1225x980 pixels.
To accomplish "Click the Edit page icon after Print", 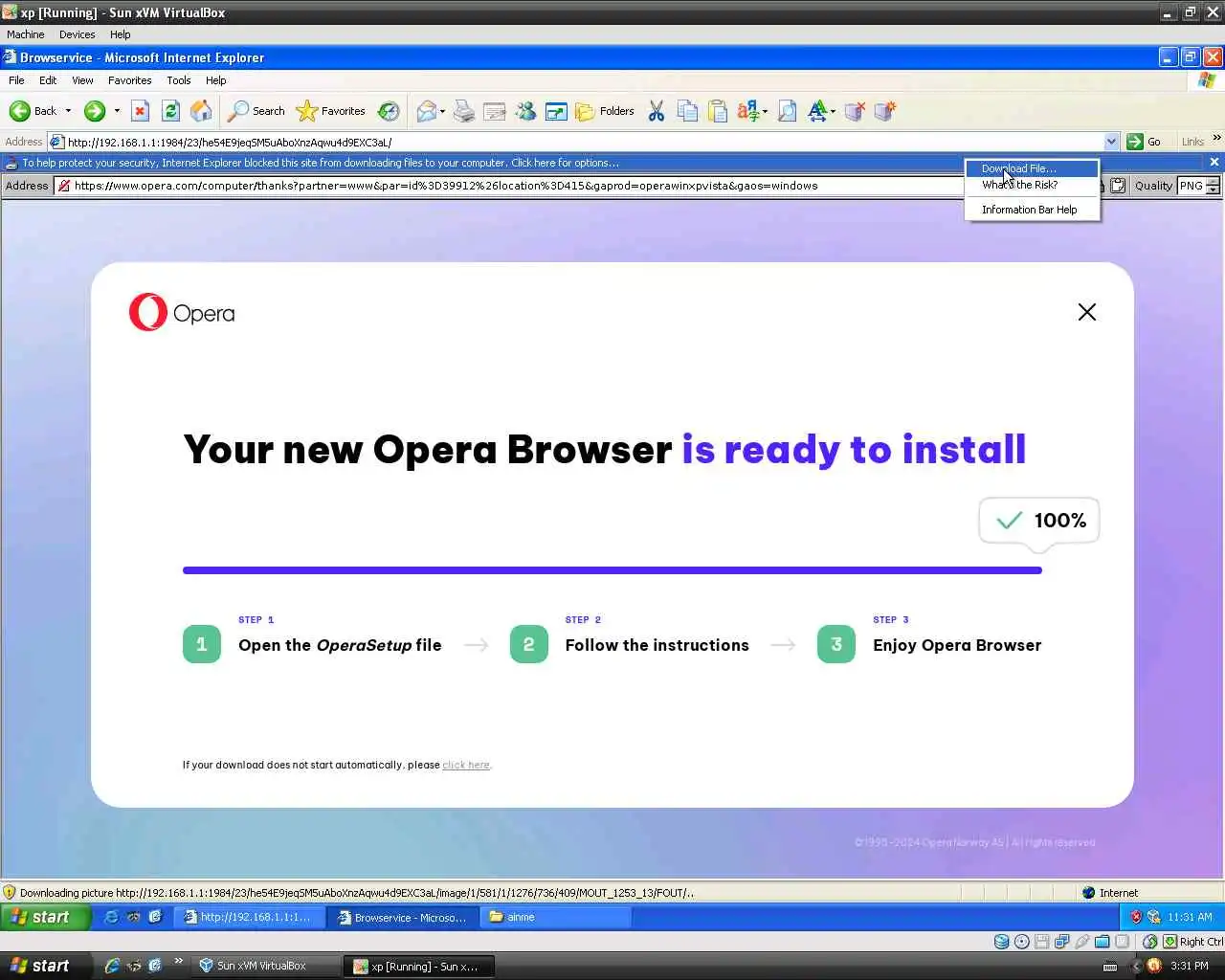I will (495, 112).
